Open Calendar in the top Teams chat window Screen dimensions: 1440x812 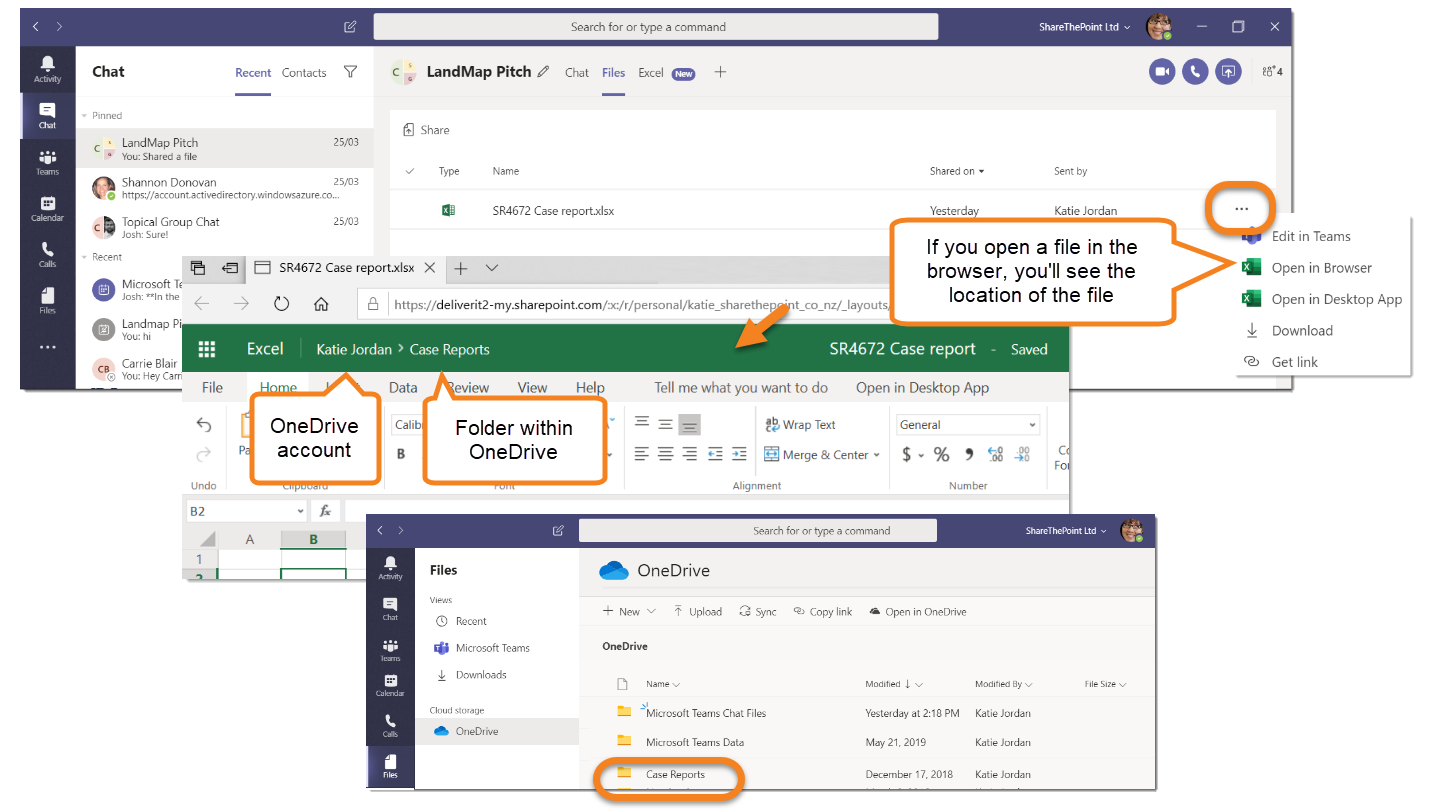point(47,208)
